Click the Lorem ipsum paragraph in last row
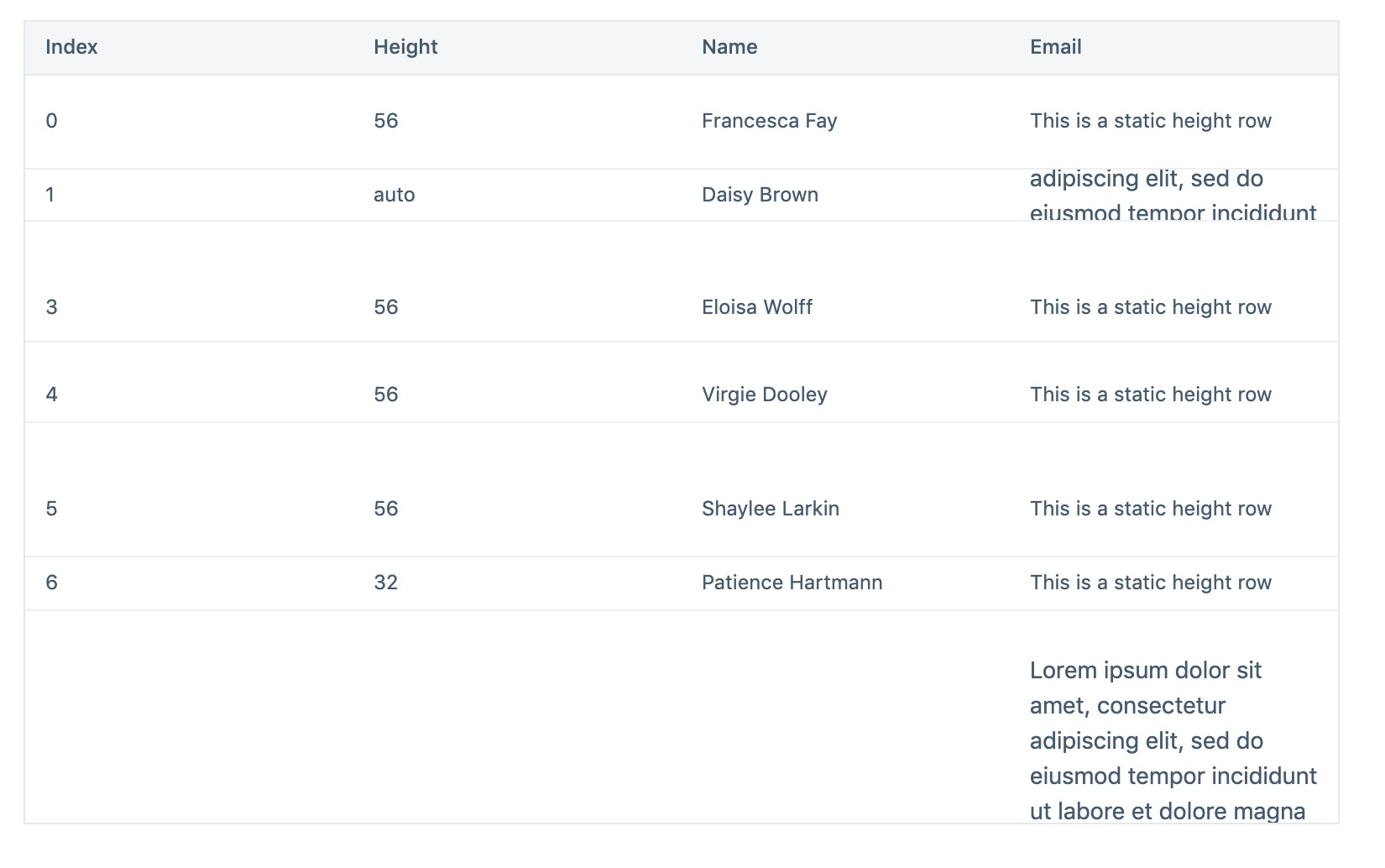Screen dimensions: 1385x868 [x=1172, y=740]
